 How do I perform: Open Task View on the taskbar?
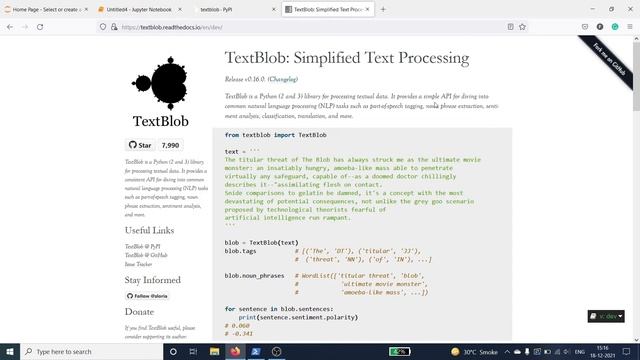coord(193,351)
